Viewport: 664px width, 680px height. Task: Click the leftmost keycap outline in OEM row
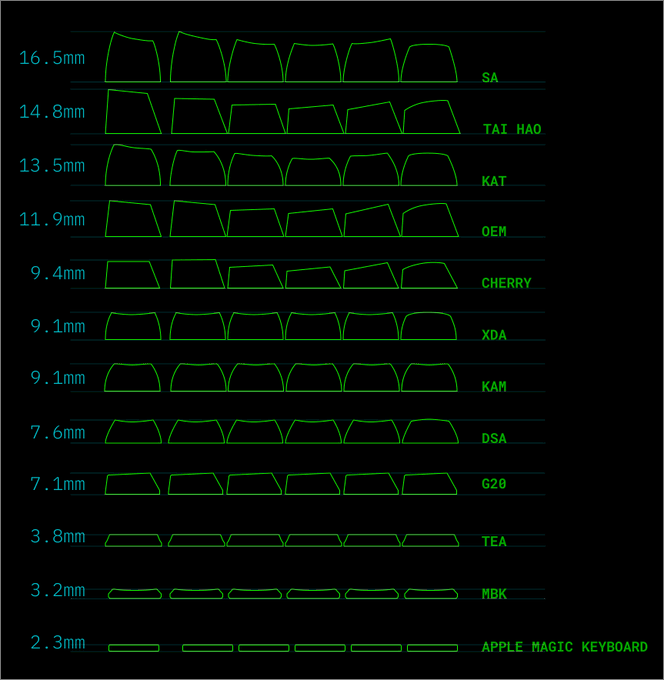click(x=133, y=219)
